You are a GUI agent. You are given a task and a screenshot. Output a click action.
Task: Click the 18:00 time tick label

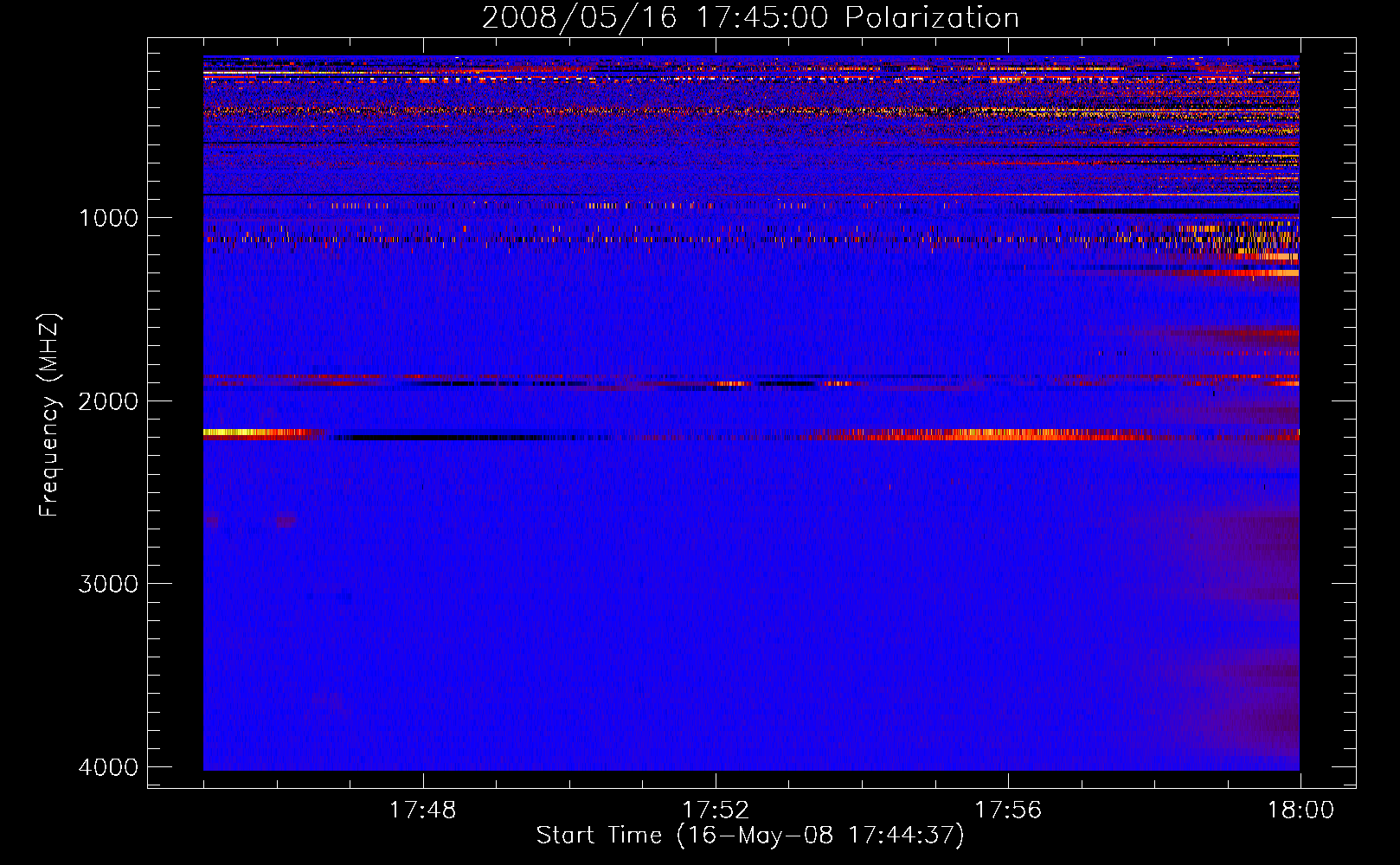click(1300, 811)
